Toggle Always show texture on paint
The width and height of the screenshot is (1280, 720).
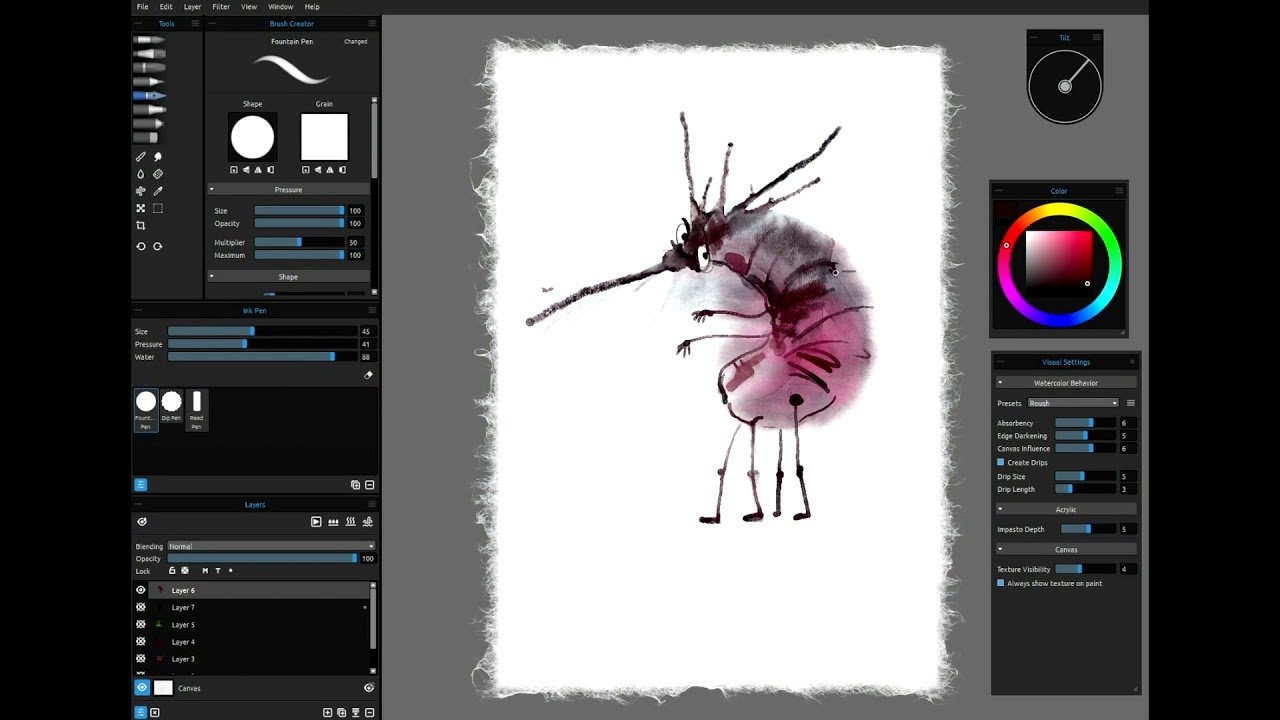pos(1000,582)
